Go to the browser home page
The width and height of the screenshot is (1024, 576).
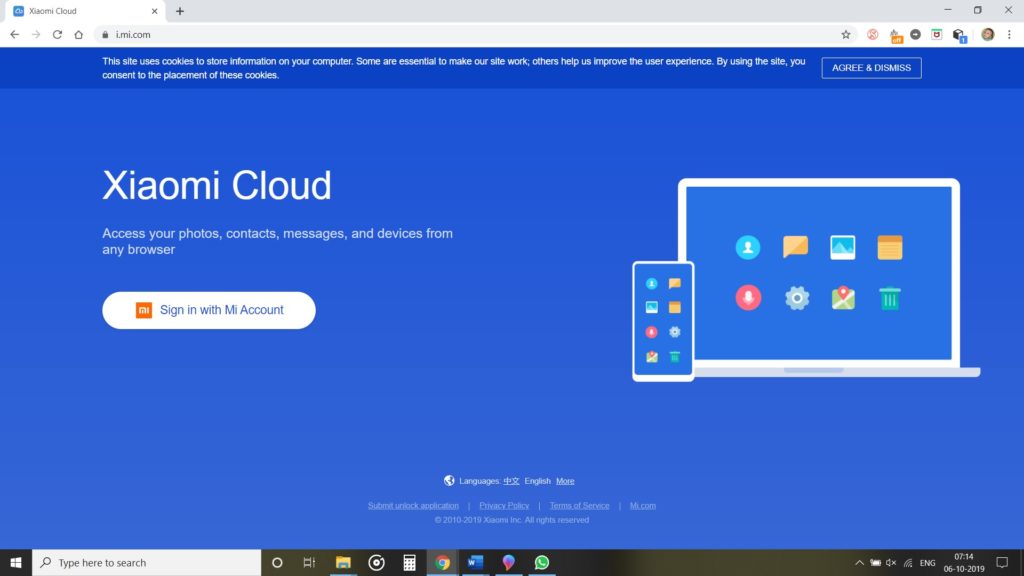point(78,35)
